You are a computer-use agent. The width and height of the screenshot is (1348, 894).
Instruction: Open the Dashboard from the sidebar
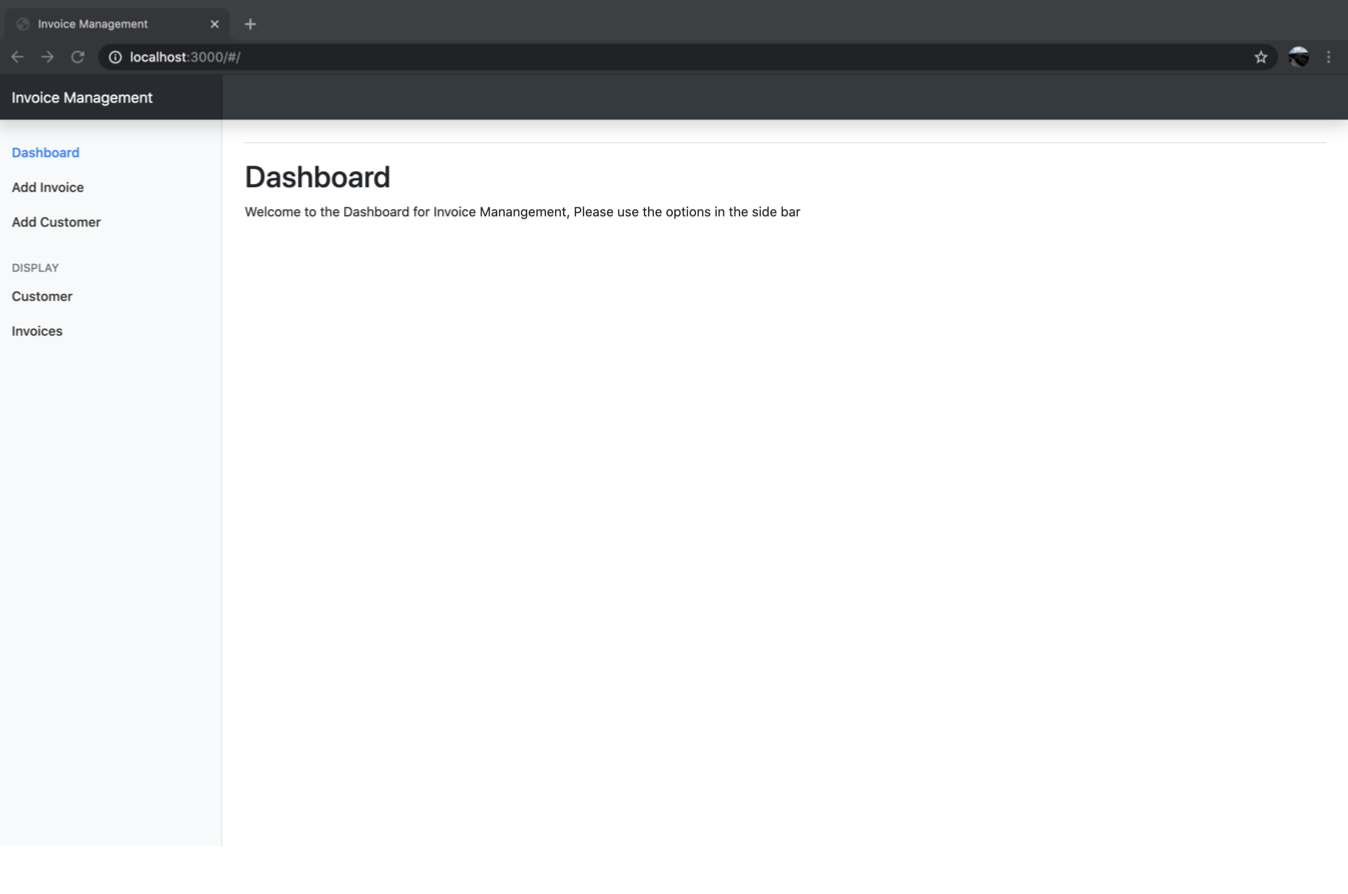pyautogui.click(x=45, y=152)
